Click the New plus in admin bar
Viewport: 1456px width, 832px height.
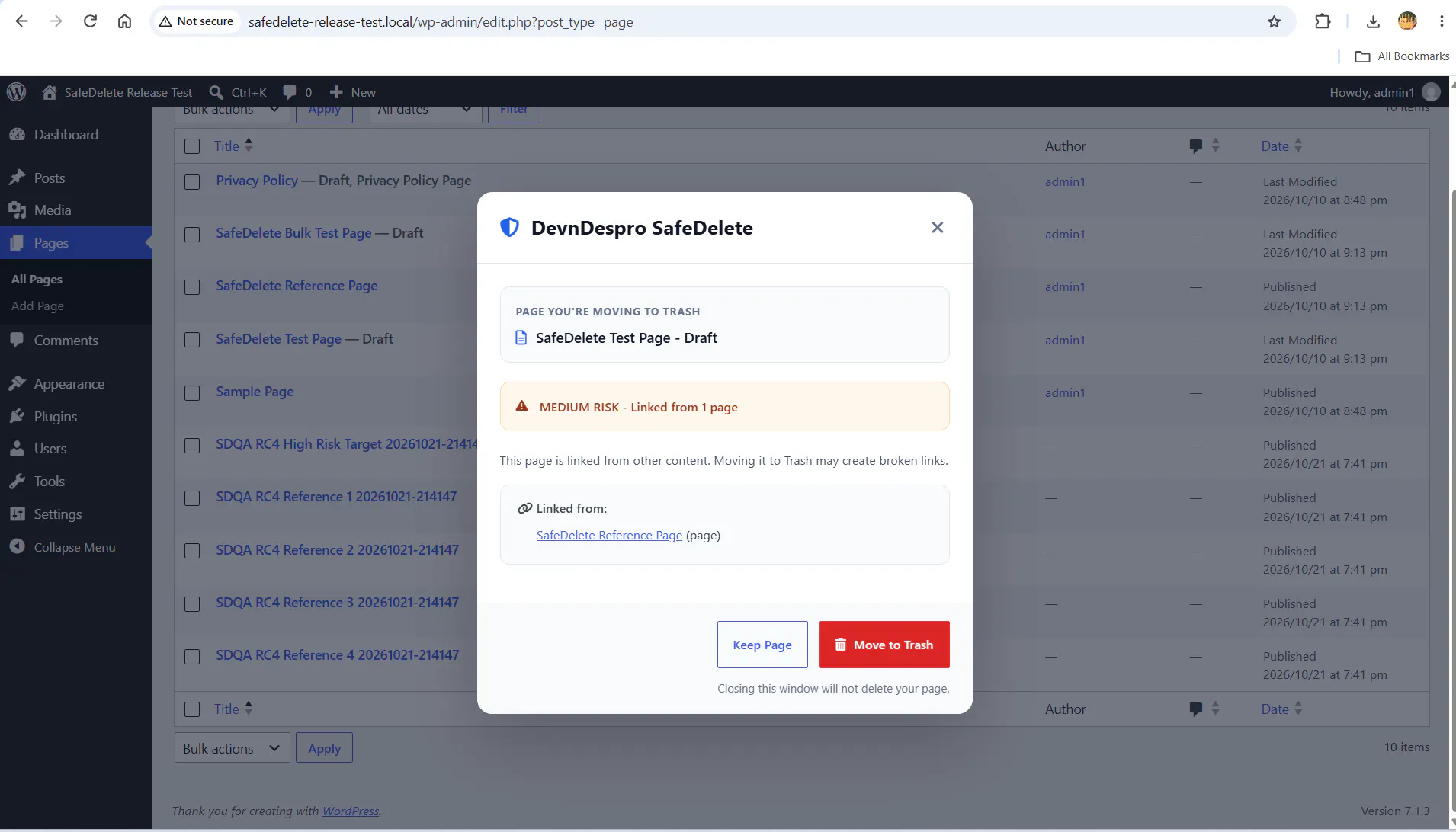click(353, 92)
